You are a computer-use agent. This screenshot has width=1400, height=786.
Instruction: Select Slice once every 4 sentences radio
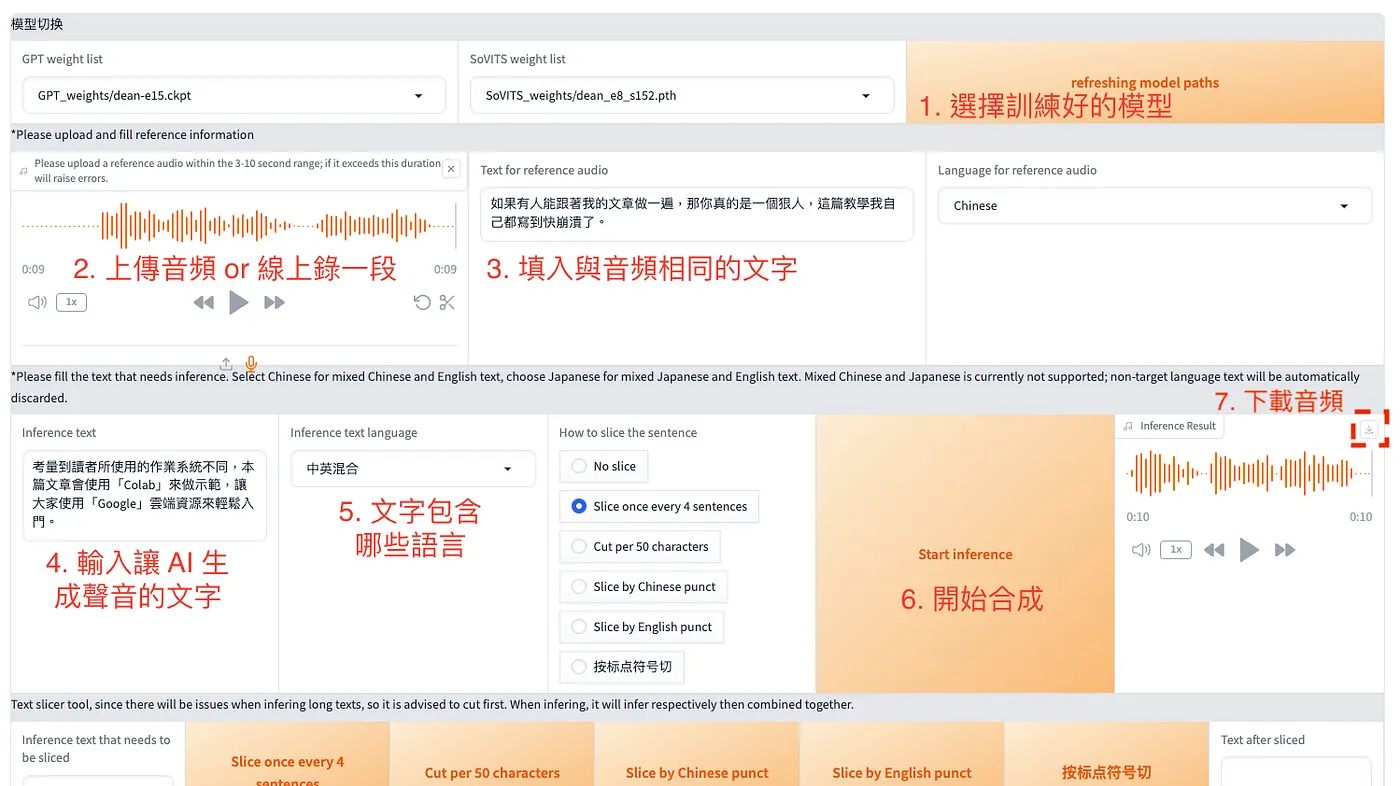point(659,506)
